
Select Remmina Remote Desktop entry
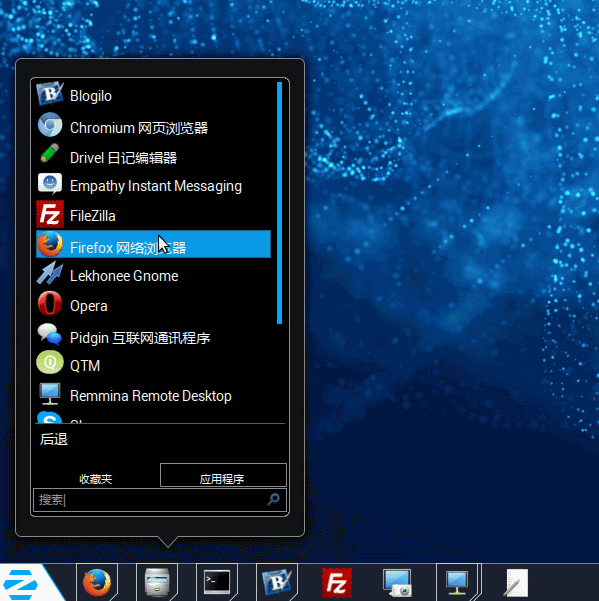coord(151,396)
